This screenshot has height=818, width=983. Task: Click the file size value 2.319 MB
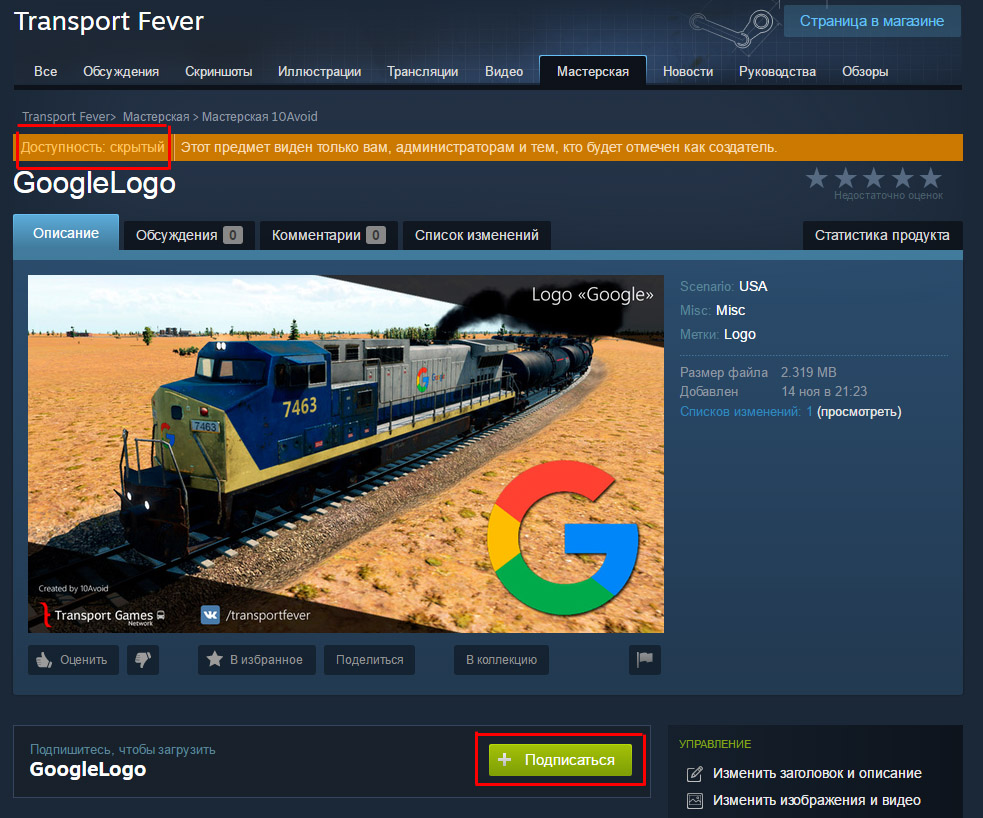808,372
